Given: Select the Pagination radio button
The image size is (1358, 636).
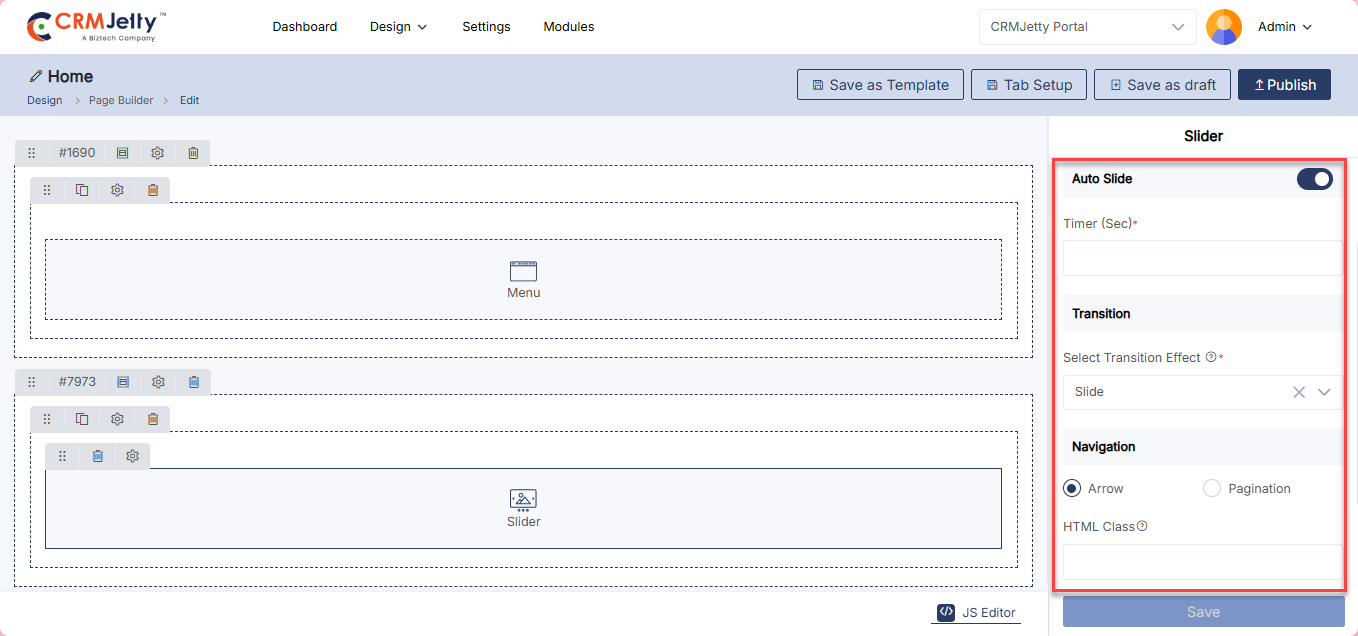Looking at the screenshot, I should click(1212, 489).
